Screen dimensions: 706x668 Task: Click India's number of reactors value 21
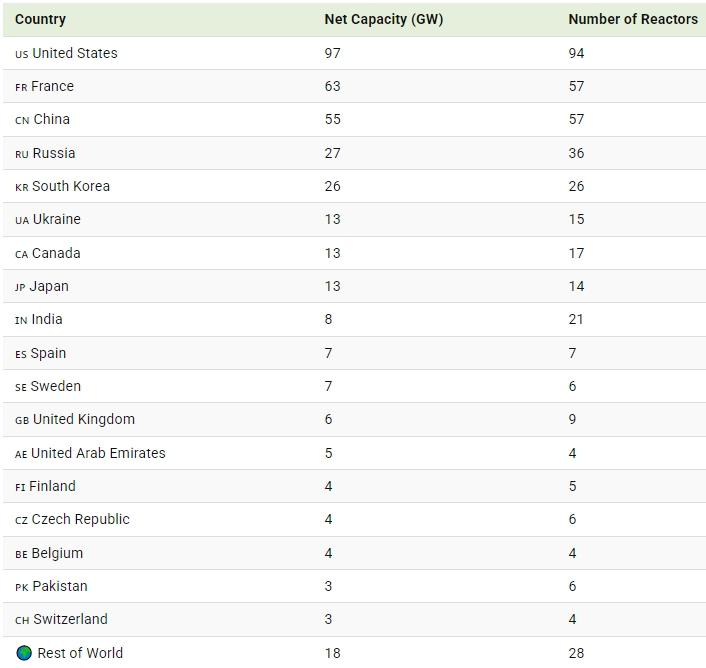[x=576, y=319]
